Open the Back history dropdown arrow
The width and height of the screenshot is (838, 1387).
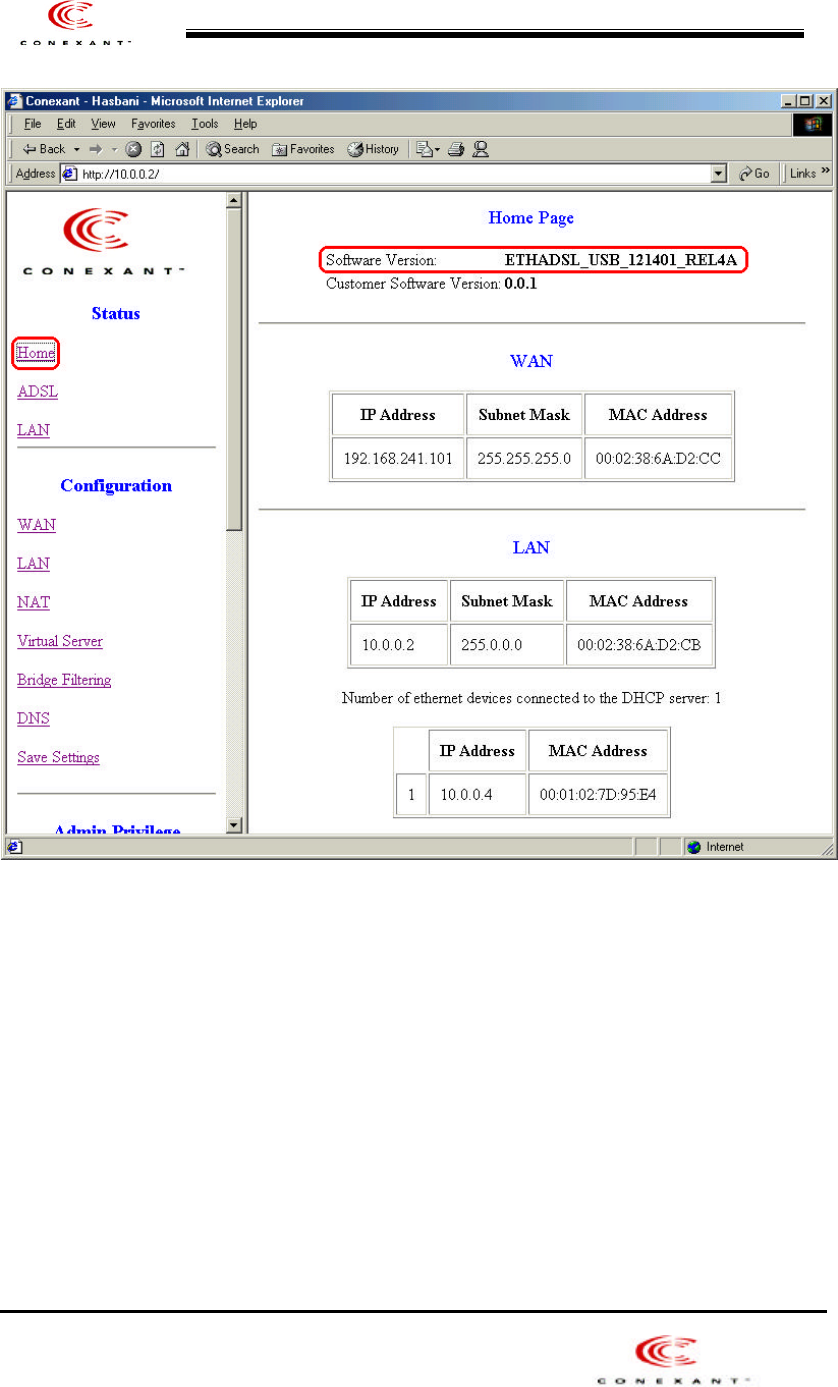pyautogui.click(x=75, y=149)
